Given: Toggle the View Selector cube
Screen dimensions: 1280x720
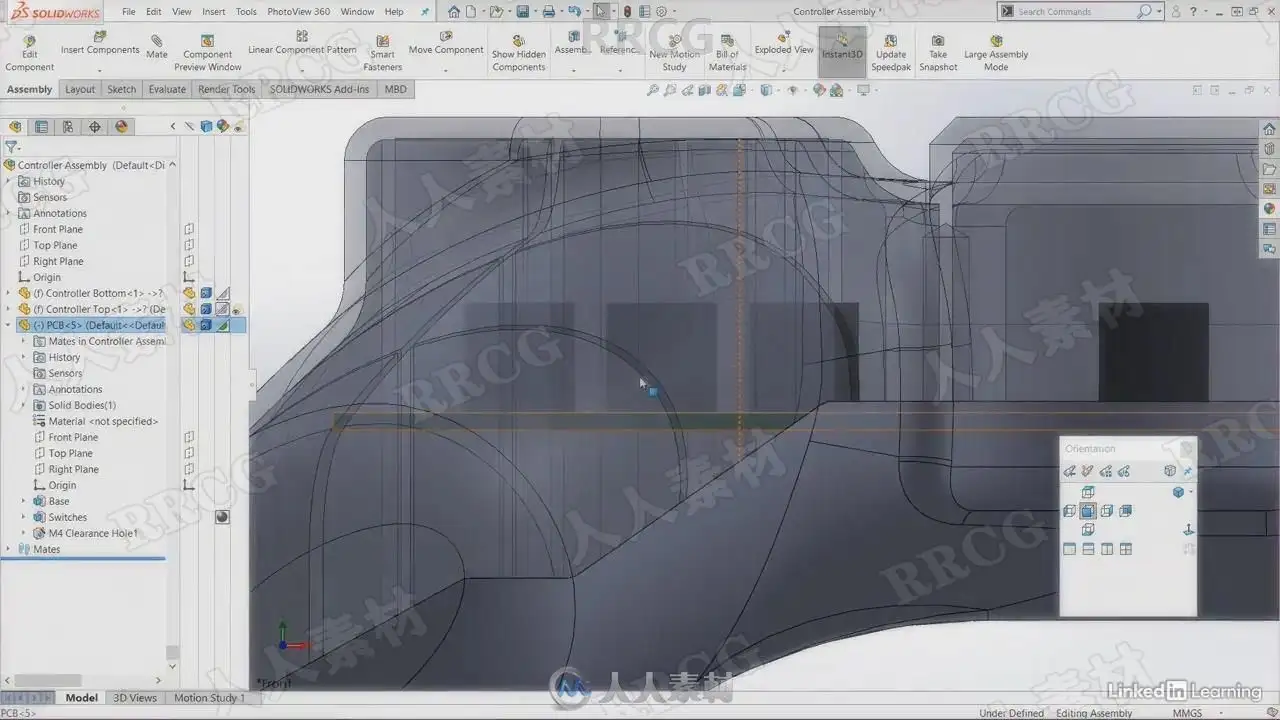Looking at the screenshot, I should [x=1170, y=471].
